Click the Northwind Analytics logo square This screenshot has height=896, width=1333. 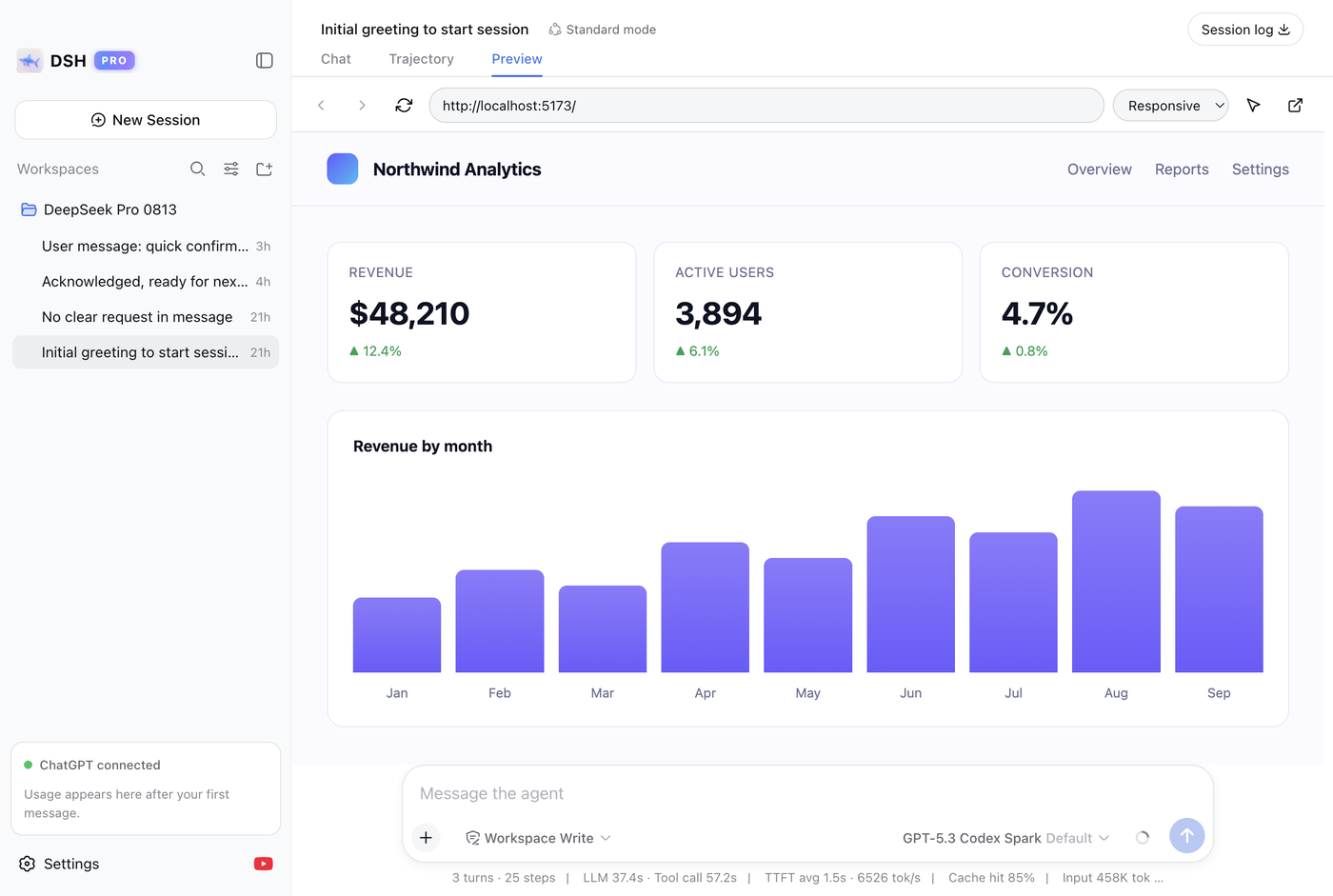click(343, 169)
